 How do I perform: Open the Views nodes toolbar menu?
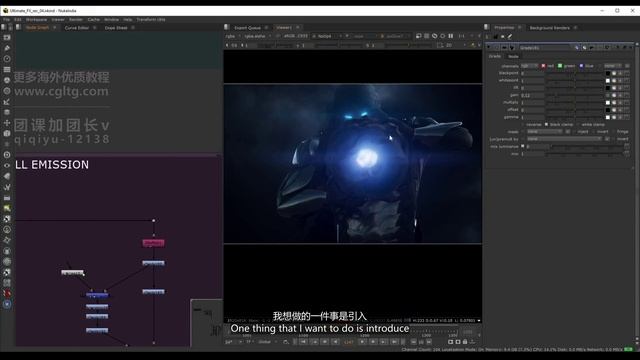coord(7,166)
